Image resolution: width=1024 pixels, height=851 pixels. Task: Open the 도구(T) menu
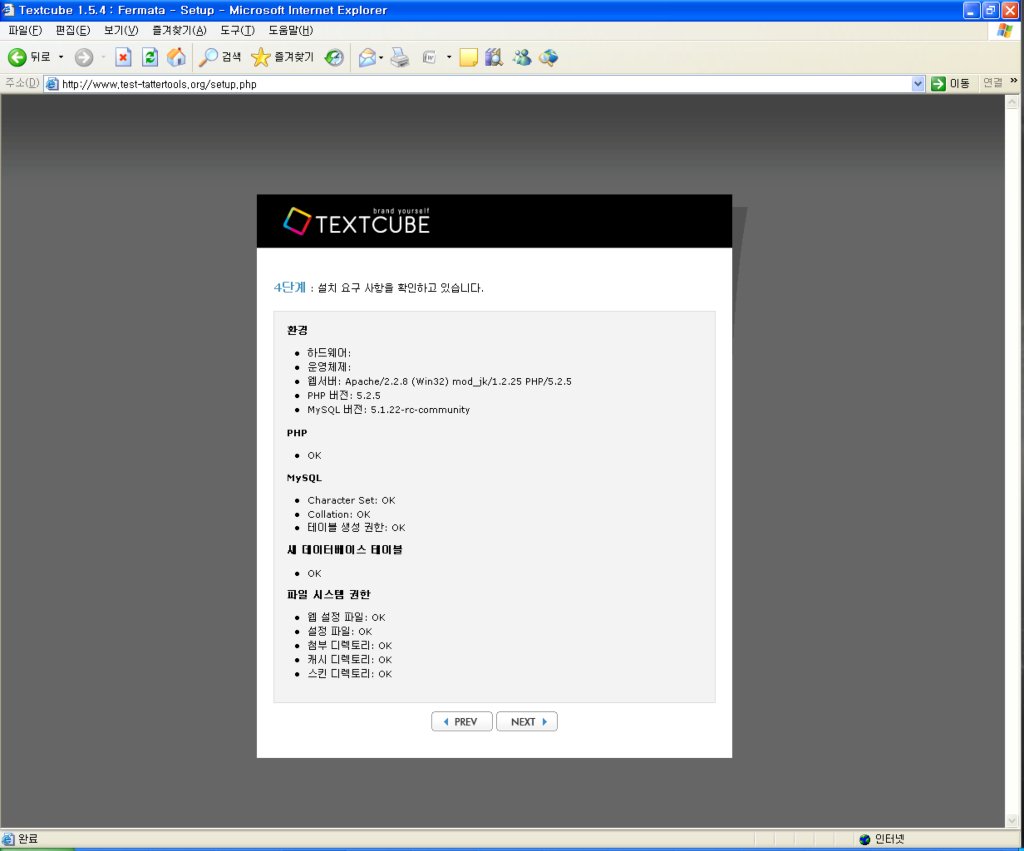[237, 30]
